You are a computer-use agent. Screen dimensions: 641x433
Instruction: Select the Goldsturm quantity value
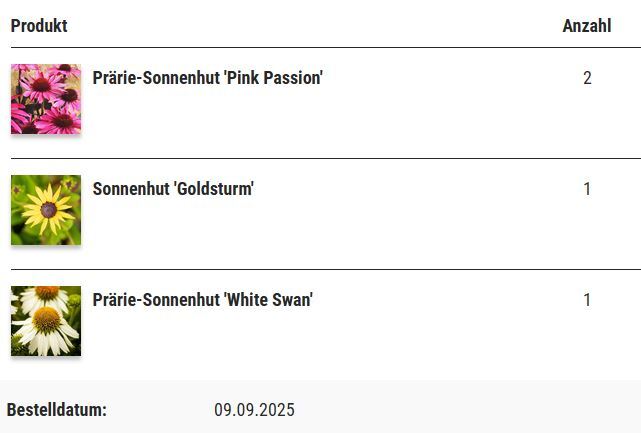point(587,189)
